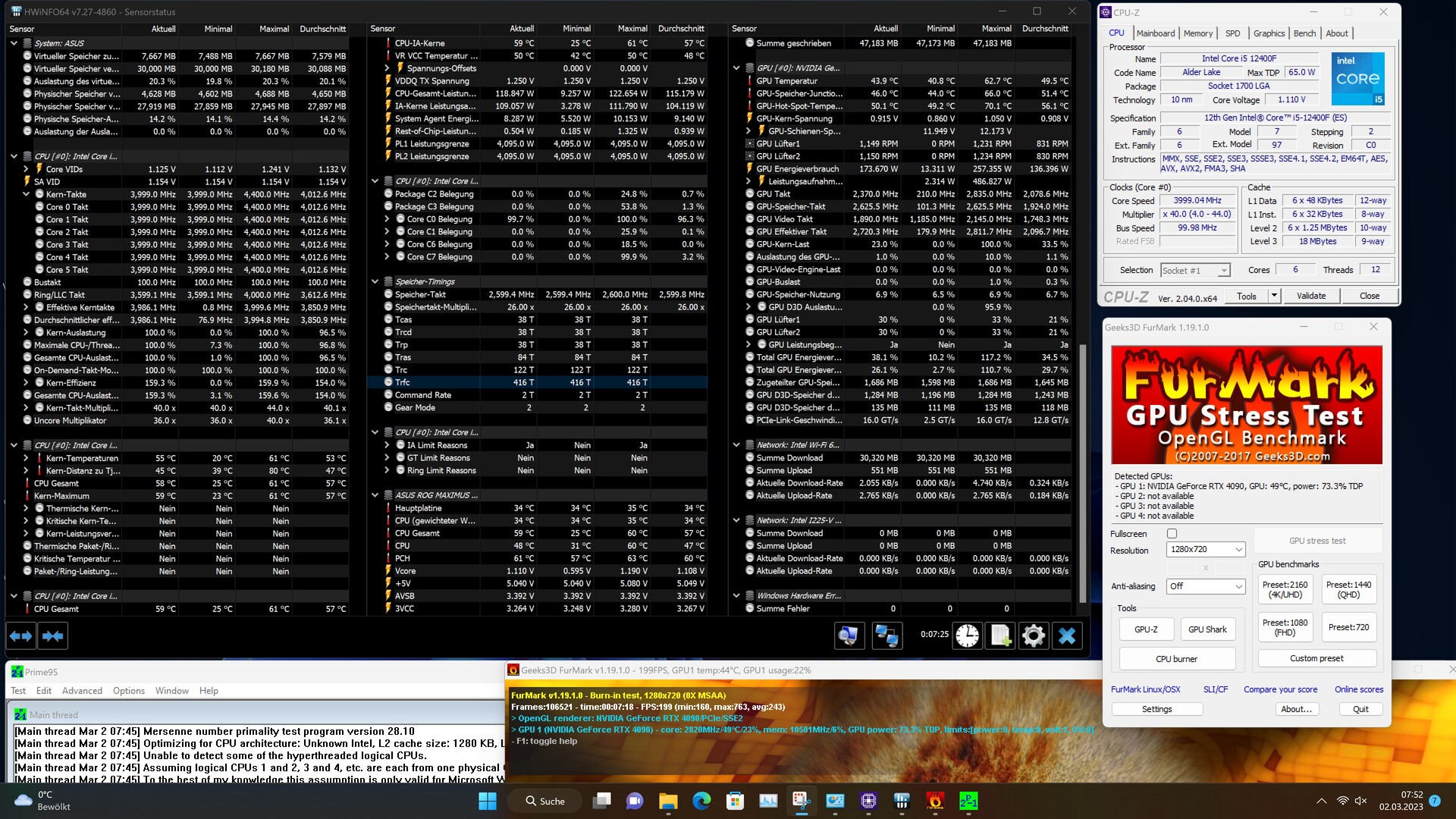The height and width of the screenshot is (819, 1456).
Task: Start the CPU burner in FurMark
Action: [x=1176, y=659]
